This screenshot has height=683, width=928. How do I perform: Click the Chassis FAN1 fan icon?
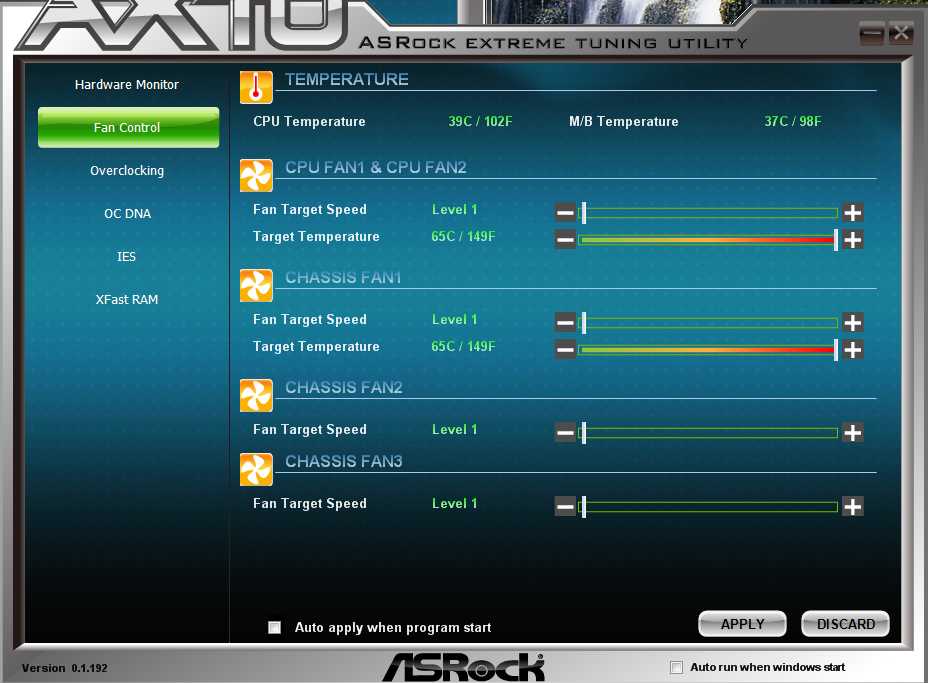point(256,285)
